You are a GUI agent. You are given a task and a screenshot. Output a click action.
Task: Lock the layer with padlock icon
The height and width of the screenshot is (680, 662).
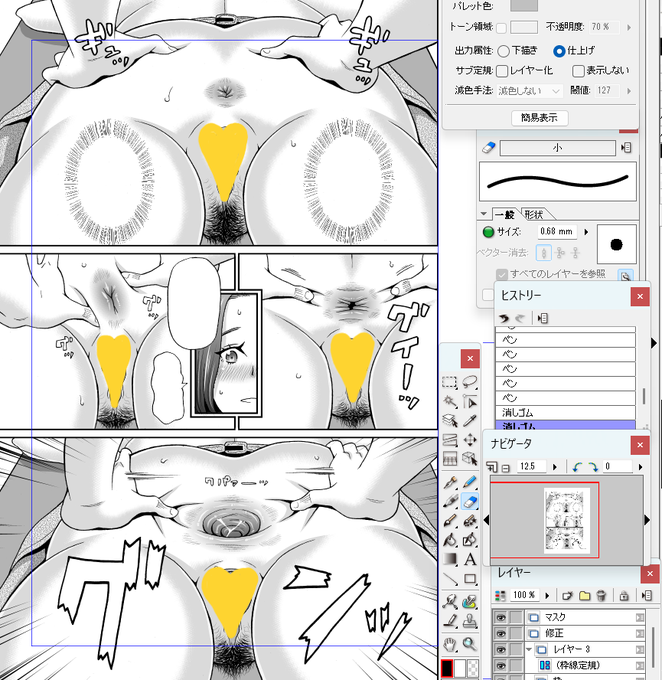click(x=624, y=595)
